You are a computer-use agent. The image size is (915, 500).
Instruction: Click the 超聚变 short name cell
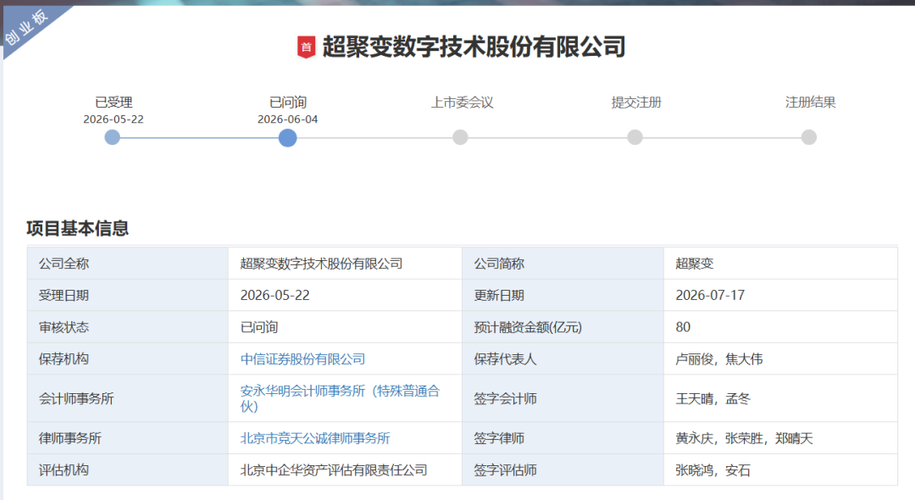pyautogui.click(x=781, y=263)
